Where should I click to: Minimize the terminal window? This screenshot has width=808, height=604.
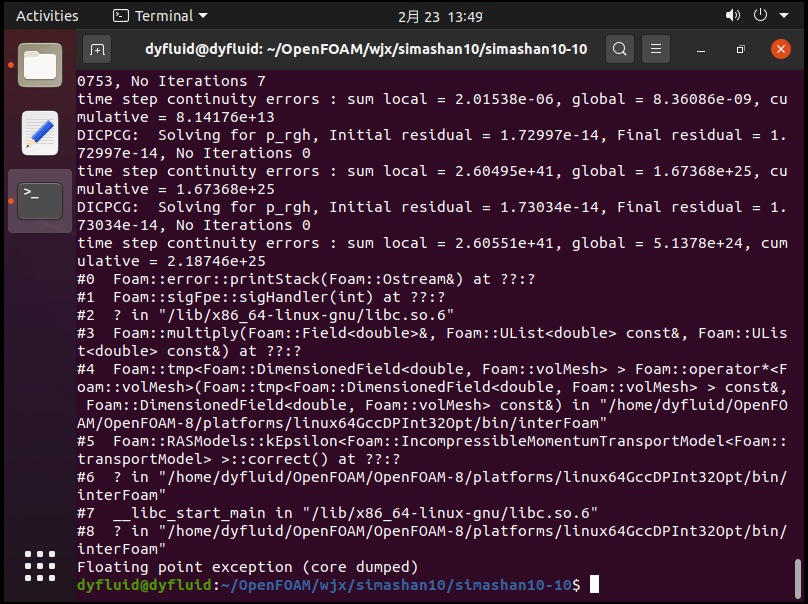click(701, 49)
